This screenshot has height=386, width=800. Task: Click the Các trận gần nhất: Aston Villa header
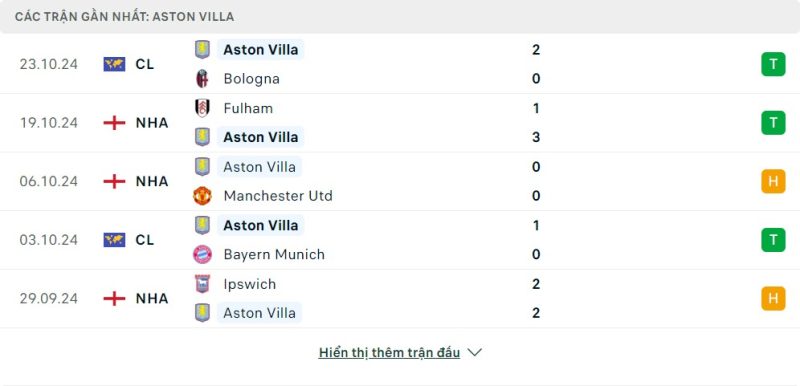click(x=124, y=17)
